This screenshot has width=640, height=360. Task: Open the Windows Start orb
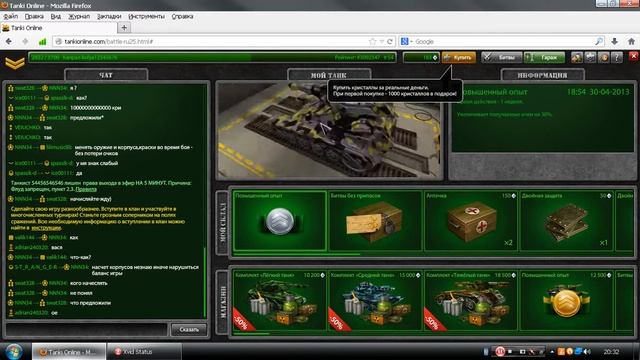14,351
